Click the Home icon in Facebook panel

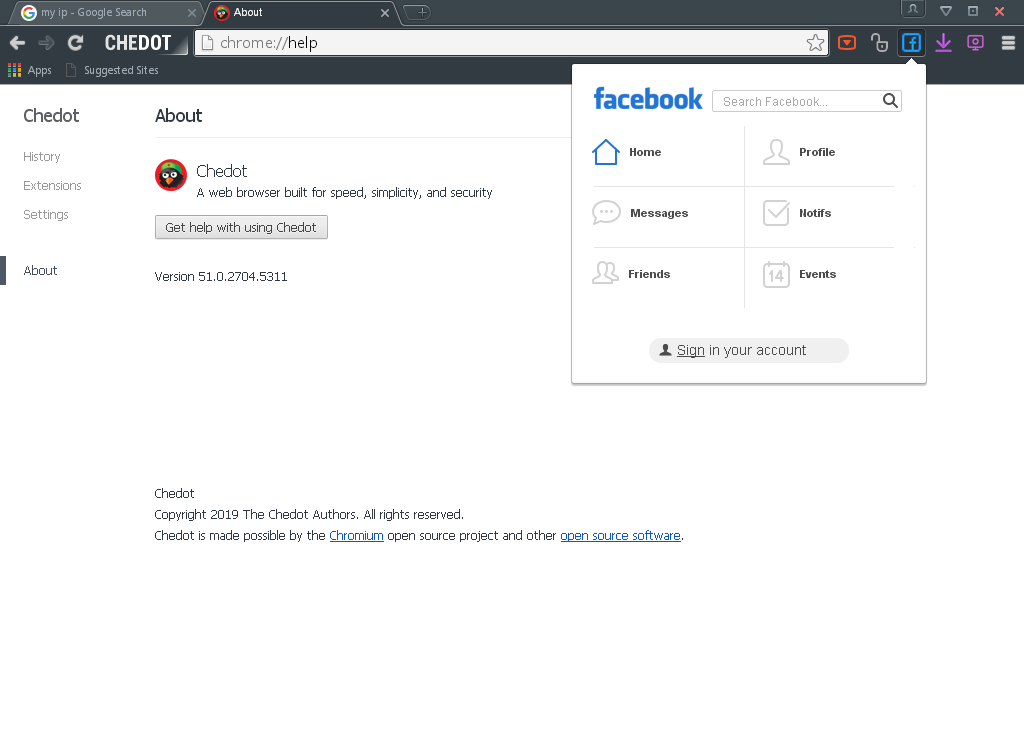point(605,151)
